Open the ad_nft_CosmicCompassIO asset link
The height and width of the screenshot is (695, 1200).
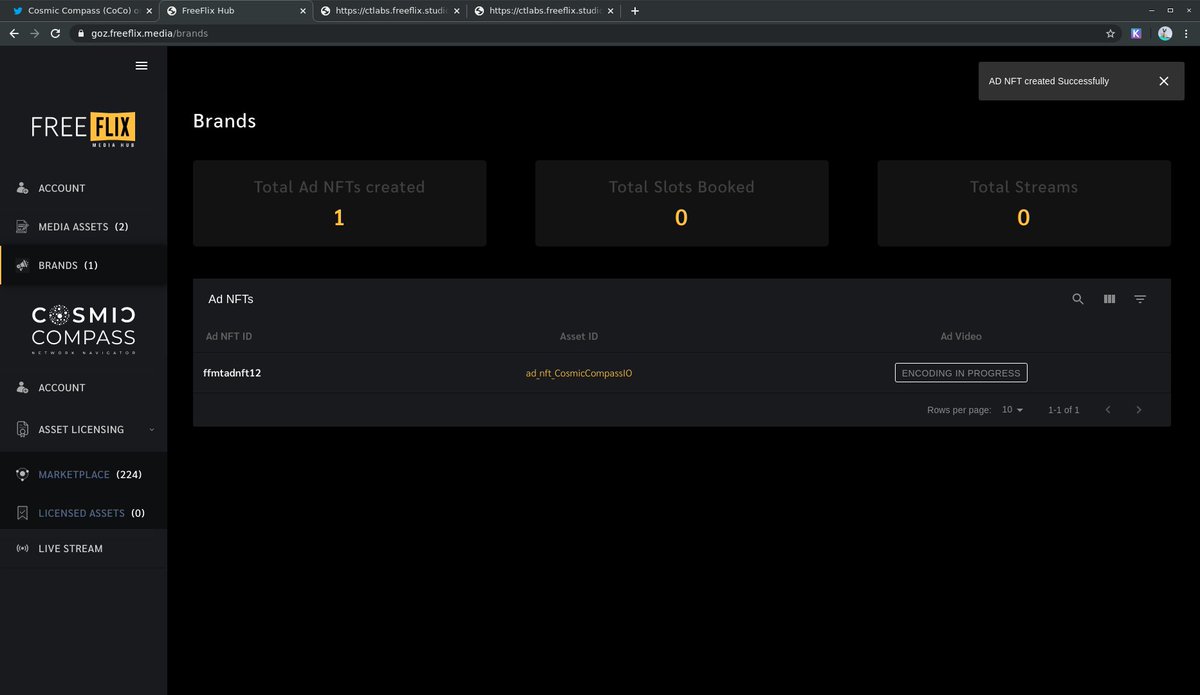click(x=579, y=373)
